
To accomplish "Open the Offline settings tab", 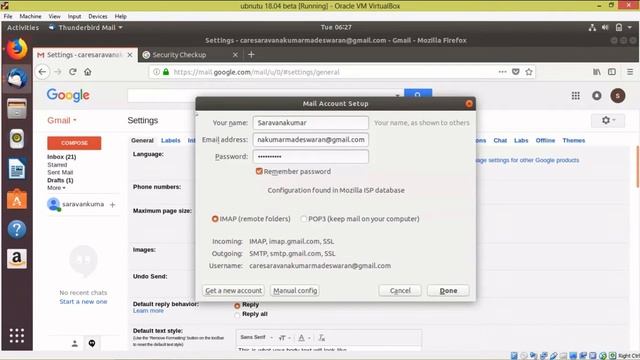I will [545, 140].
